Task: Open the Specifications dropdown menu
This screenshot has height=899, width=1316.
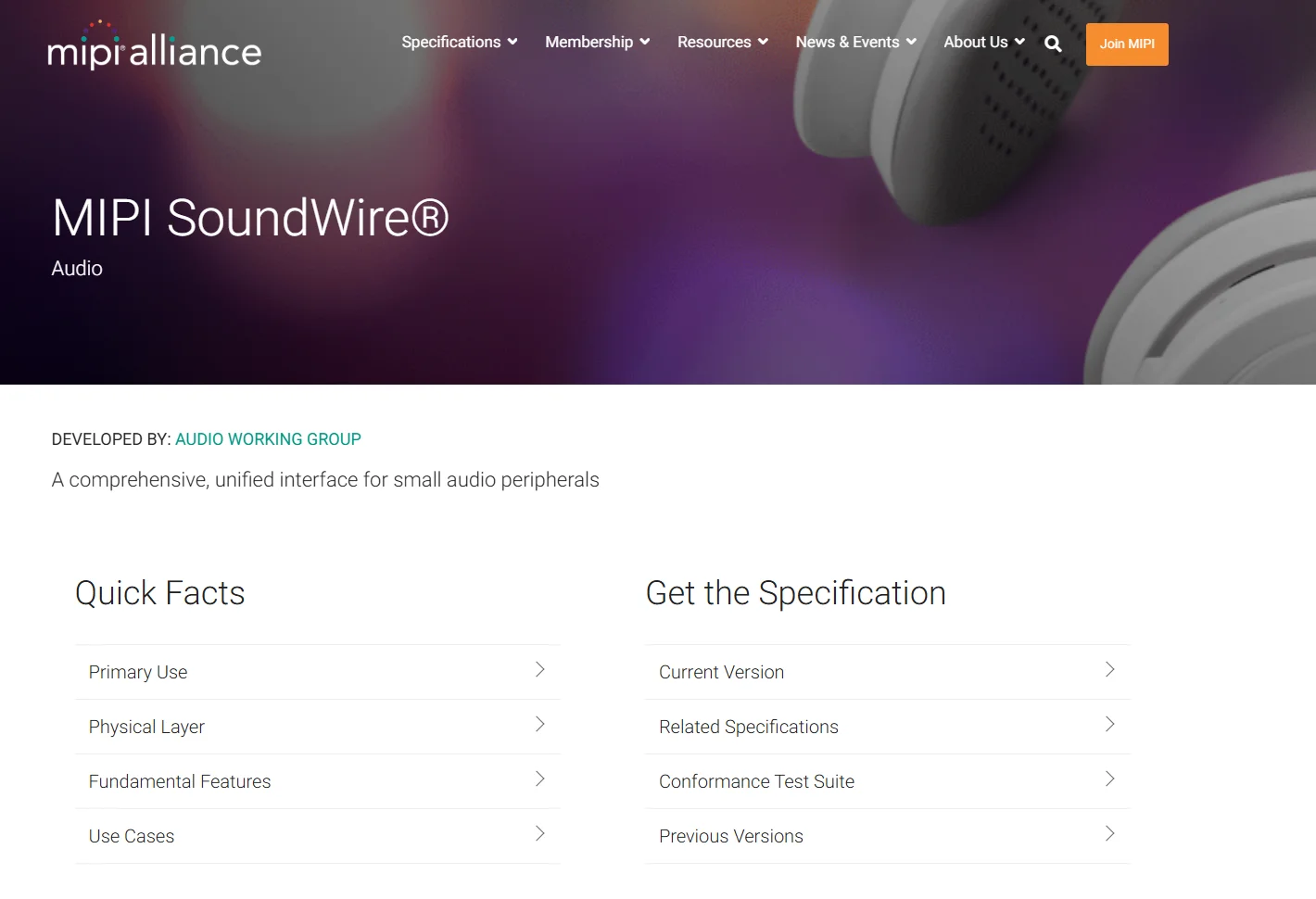Action: (459, 43)
